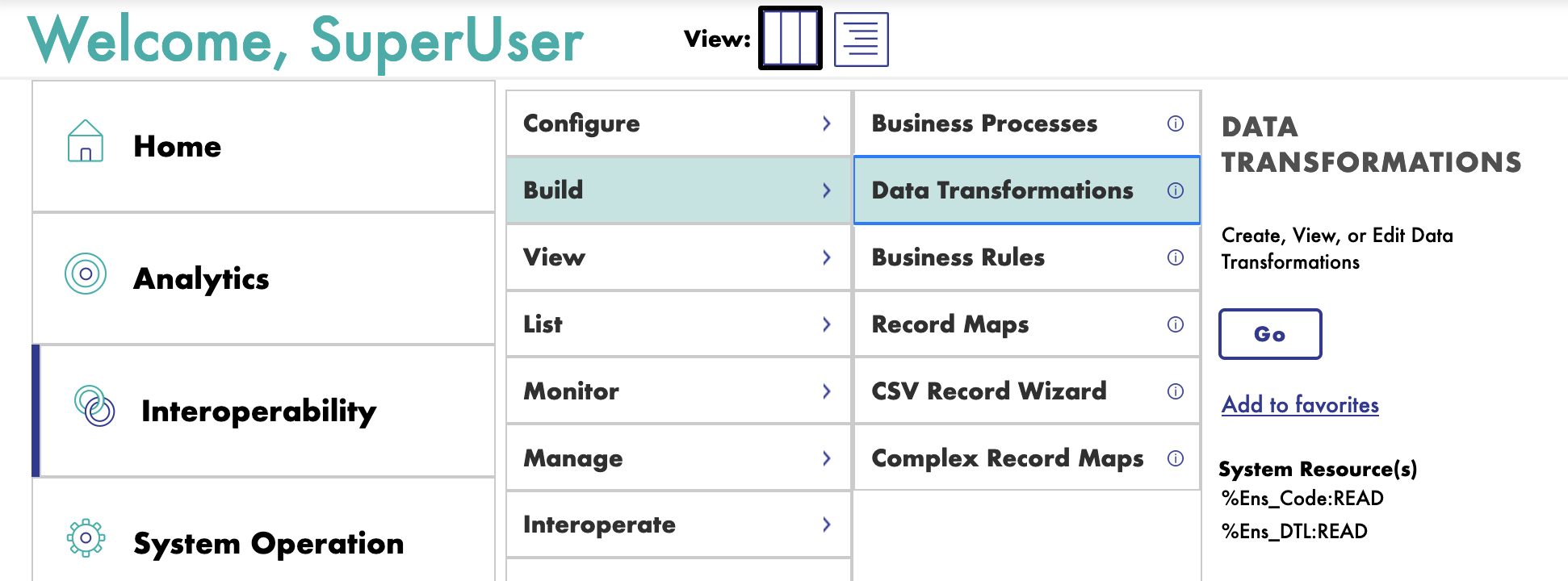Click the Home house icon
The image size is (1568, 581).
85,141
